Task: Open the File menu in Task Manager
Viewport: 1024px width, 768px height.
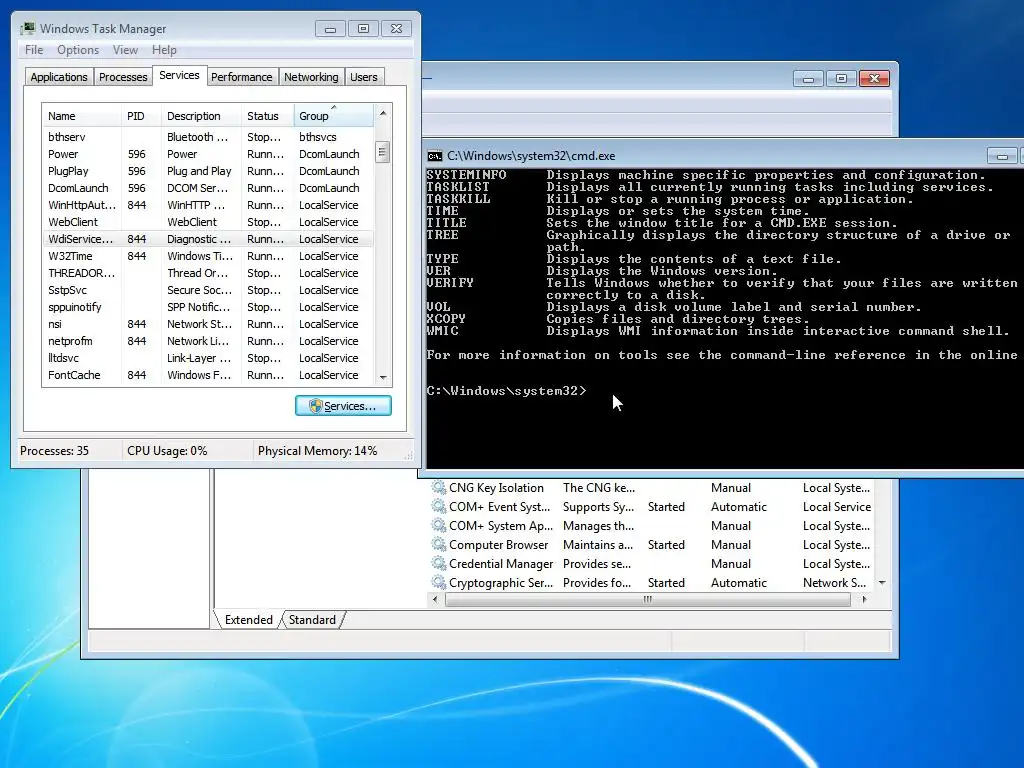Action: tap(34, 50)
